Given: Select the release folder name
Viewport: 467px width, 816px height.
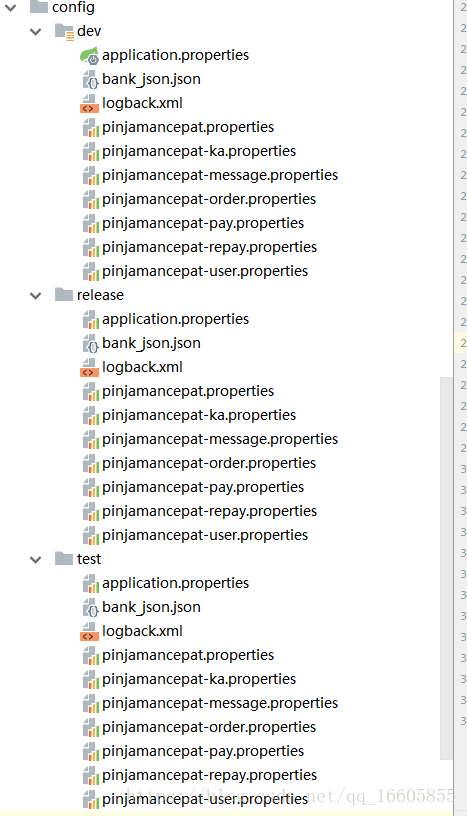Looking at the screenshot, I should point(100,295).
